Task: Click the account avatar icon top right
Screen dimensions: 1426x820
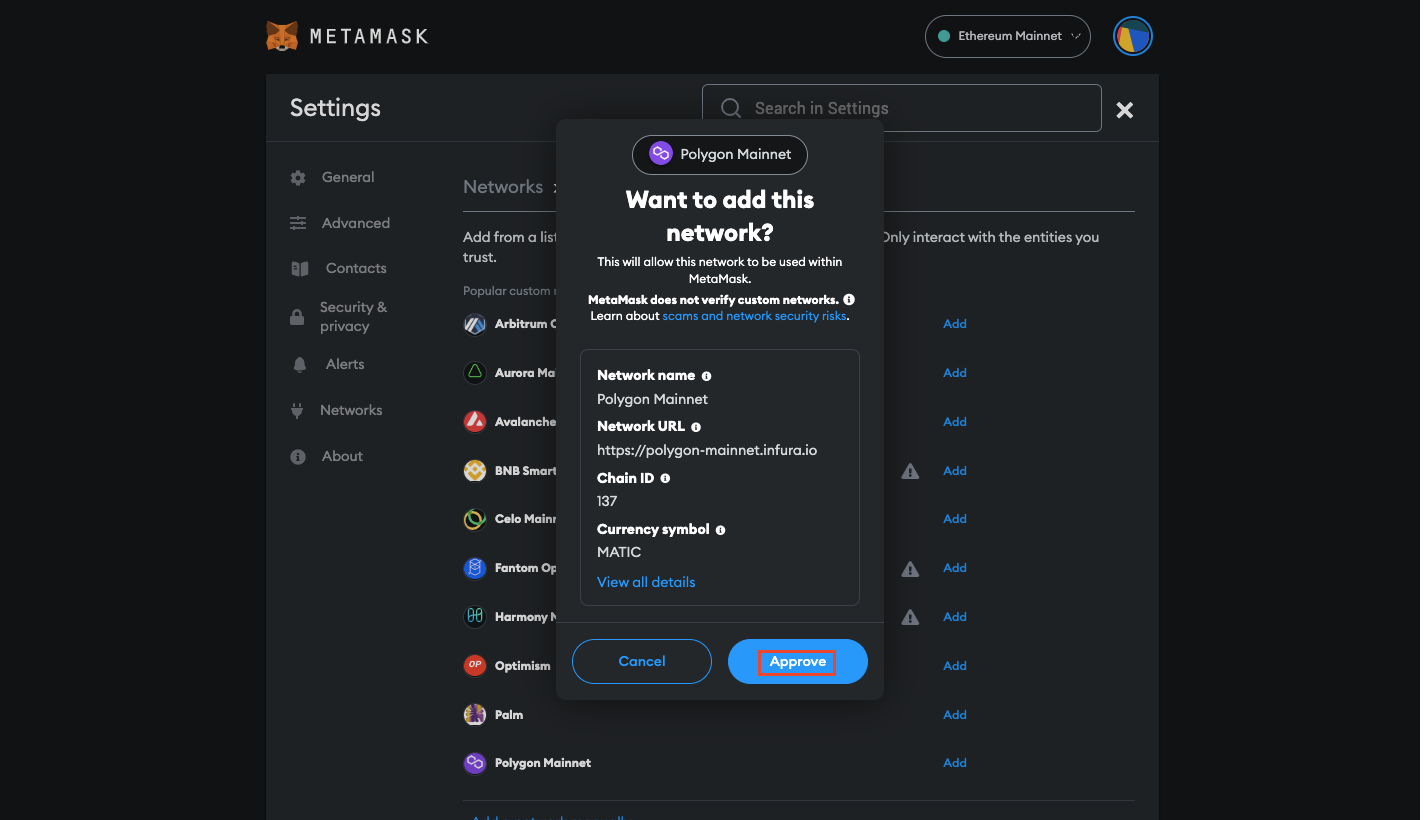Action: (1132, 35)
